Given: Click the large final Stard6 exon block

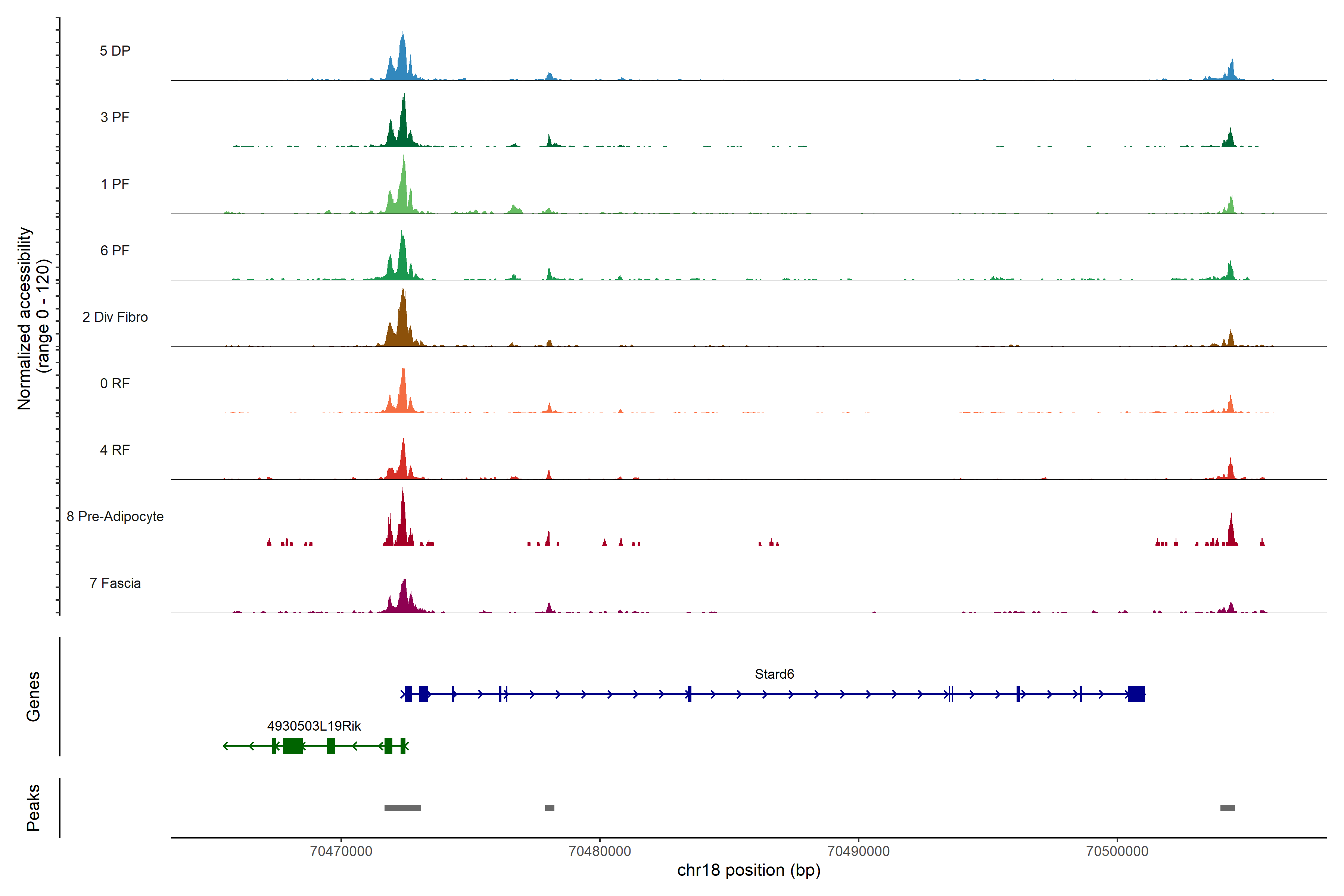Looking at the screenshot, I should [1136, 694].
